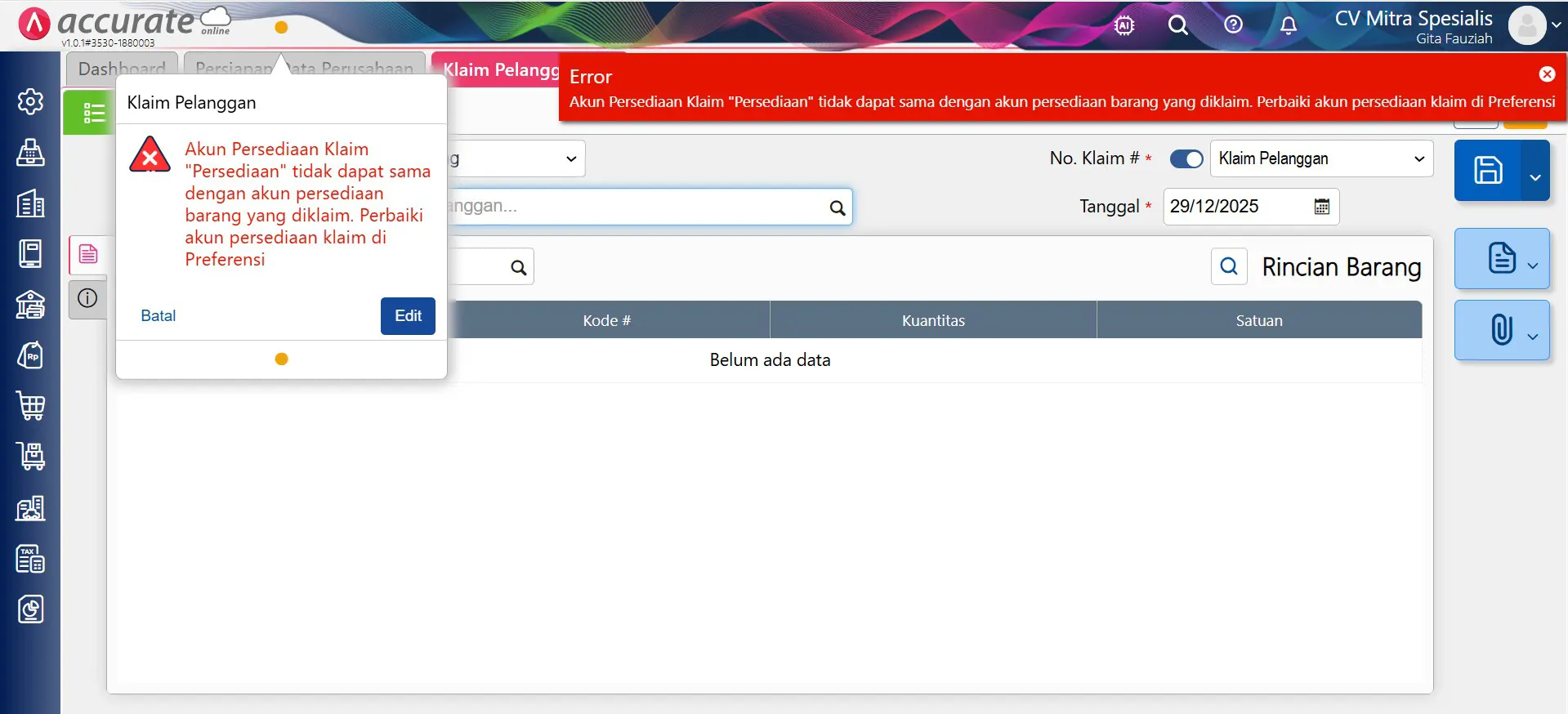Click the global search magnifier in header
Screen dimensions: 1568x714
pos(1177,25)
